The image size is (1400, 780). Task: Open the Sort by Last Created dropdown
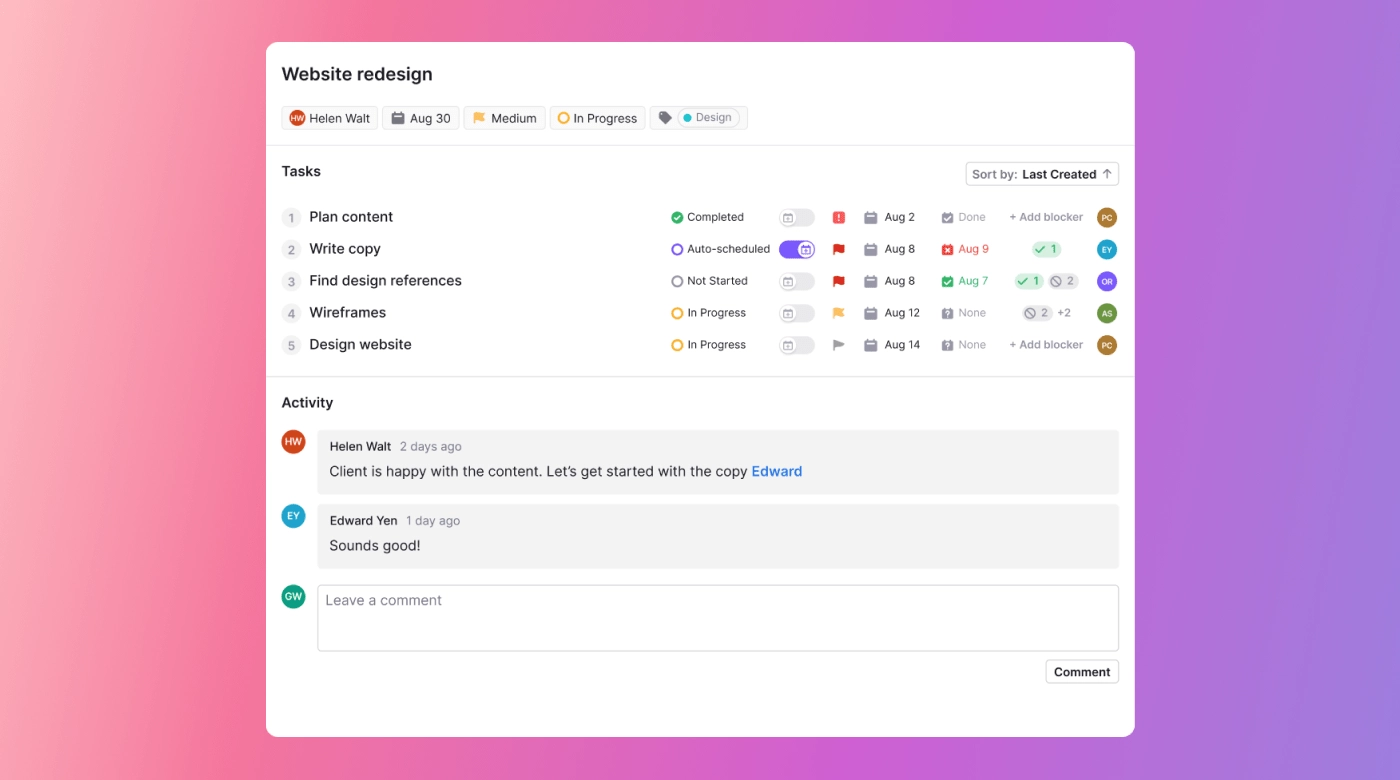pyautogui.click(x=1042, y=174)
